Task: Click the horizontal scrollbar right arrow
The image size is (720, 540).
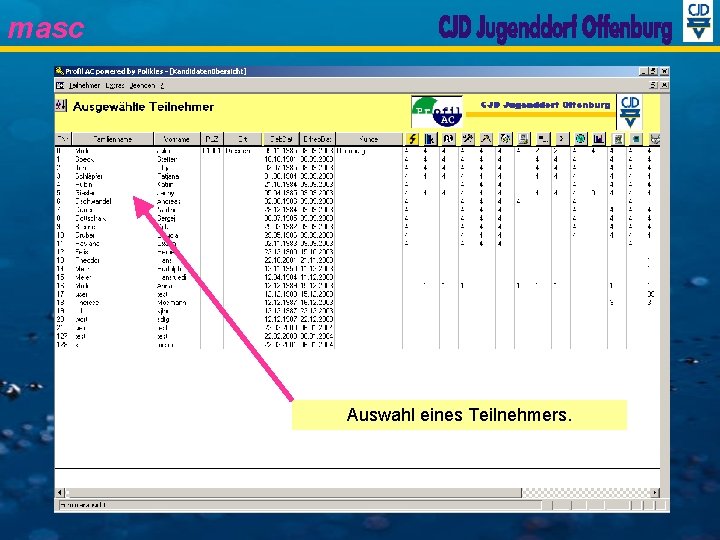Action: [x=655, y=493]
